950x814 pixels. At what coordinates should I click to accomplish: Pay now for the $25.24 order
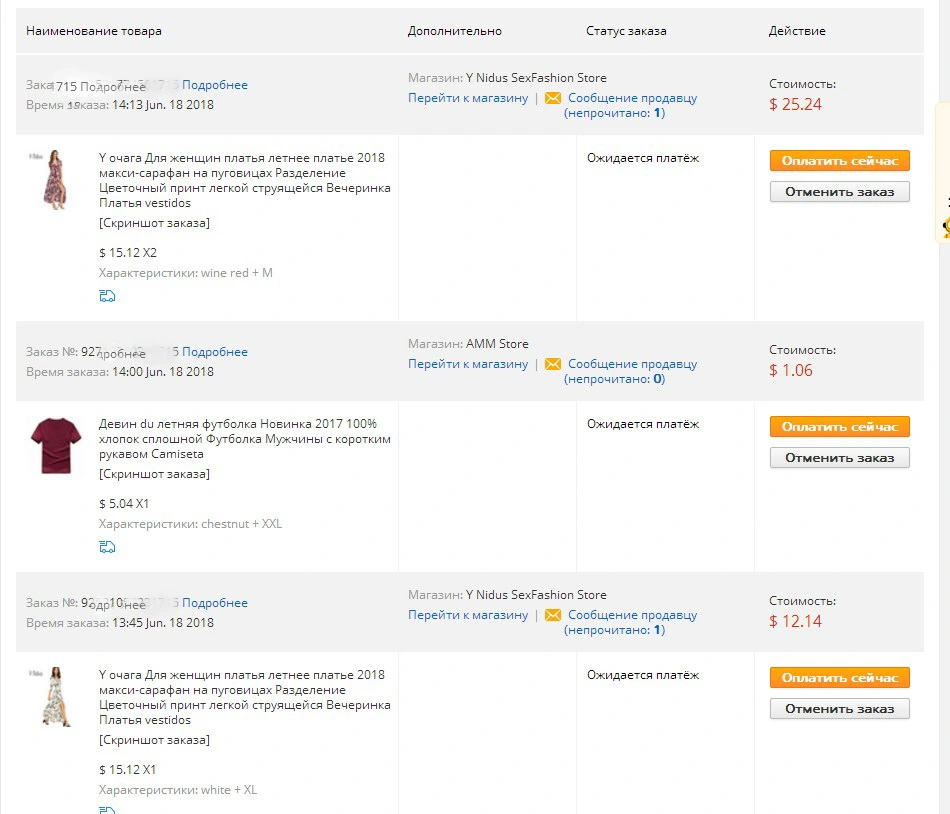[840, 160]
